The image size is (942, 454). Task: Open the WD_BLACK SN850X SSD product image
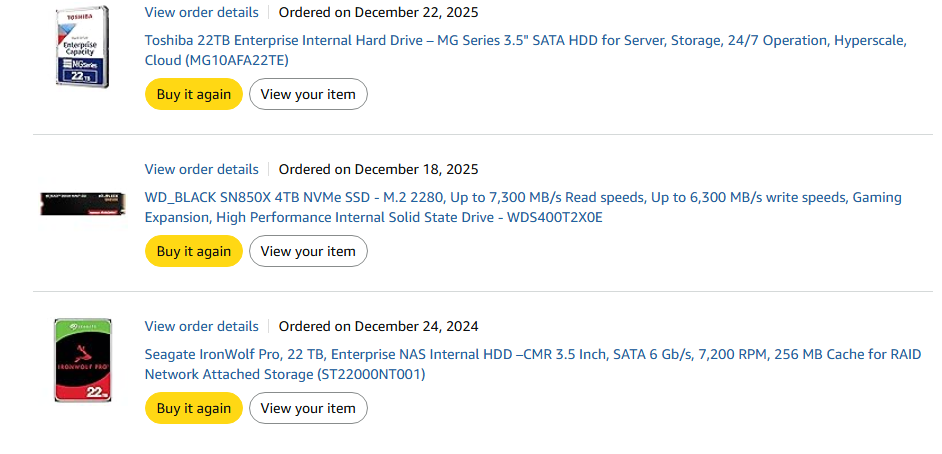click(x=83, y=204)
